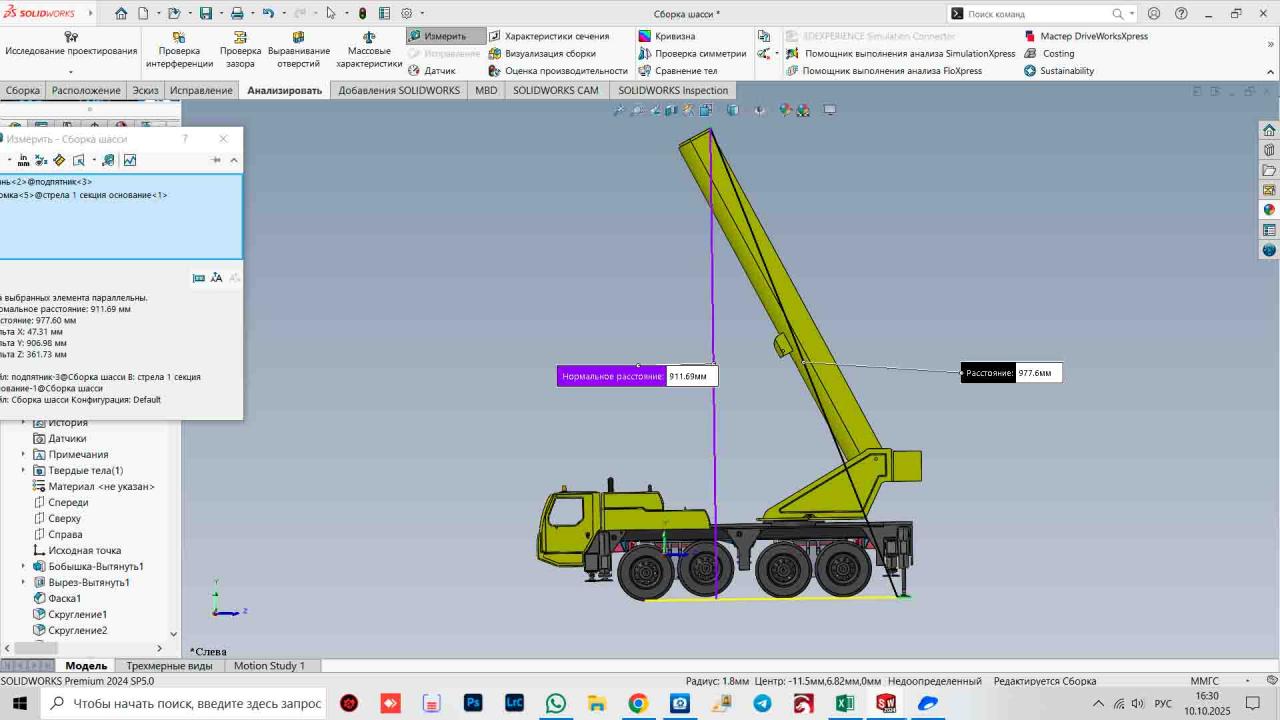Expand the Твердые тела(1) tree folder
Viewport: 1280px width, 720px height.
[x=24, y=470]
